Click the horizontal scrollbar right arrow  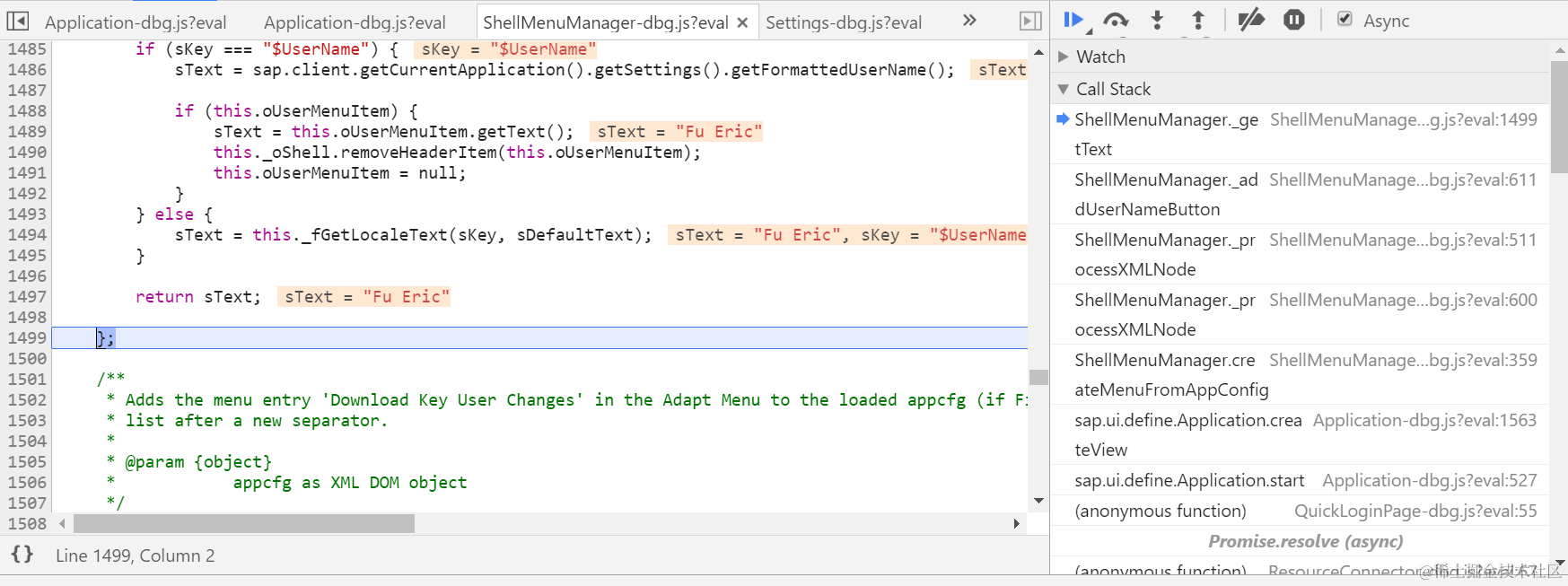click(1016, 523)
